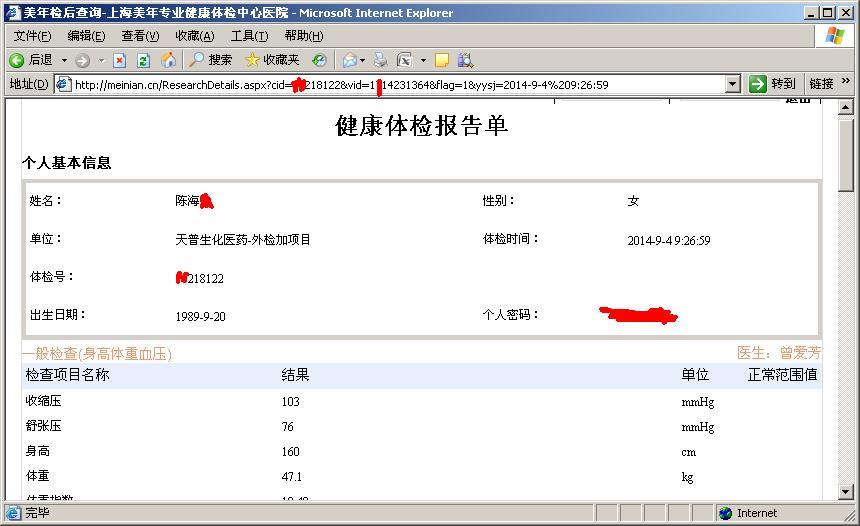Screen dimensions: 860x526
Task: Open the 编辑(E) menu
Action: (86, 36)
